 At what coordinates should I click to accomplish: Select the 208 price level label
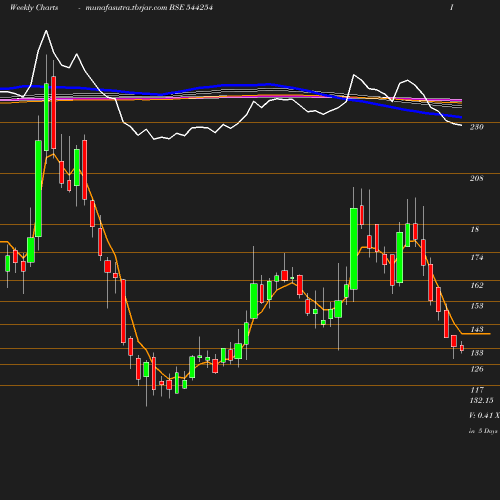click(x=476, y=179)
